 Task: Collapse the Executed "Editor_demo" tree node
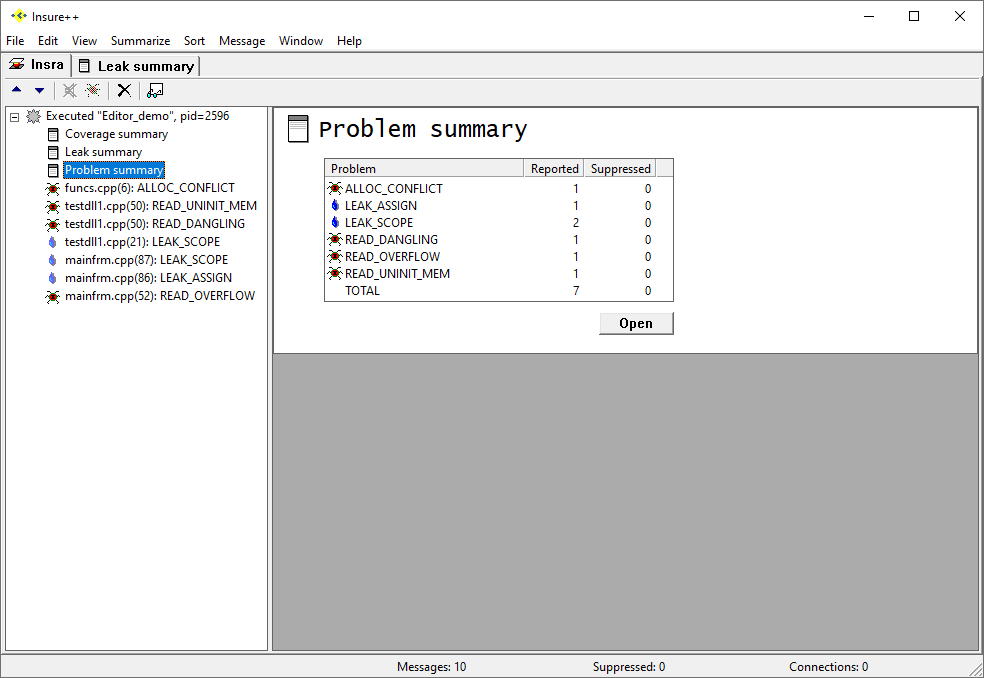point(14,117)
